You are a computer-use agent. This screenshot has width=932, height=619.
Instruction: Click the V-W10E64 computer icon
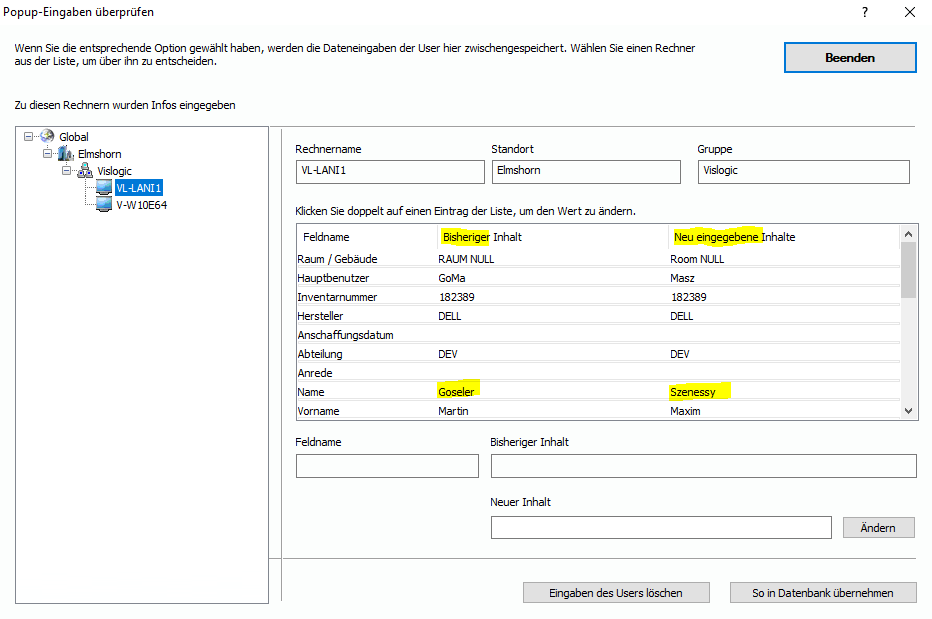coord(104,205)
